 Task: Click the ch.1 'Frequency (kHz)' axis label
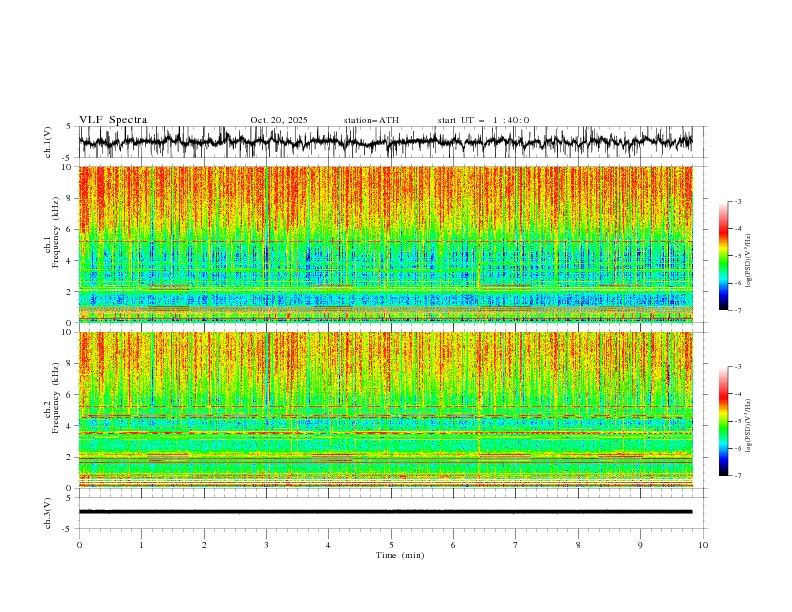pos(56,233)
